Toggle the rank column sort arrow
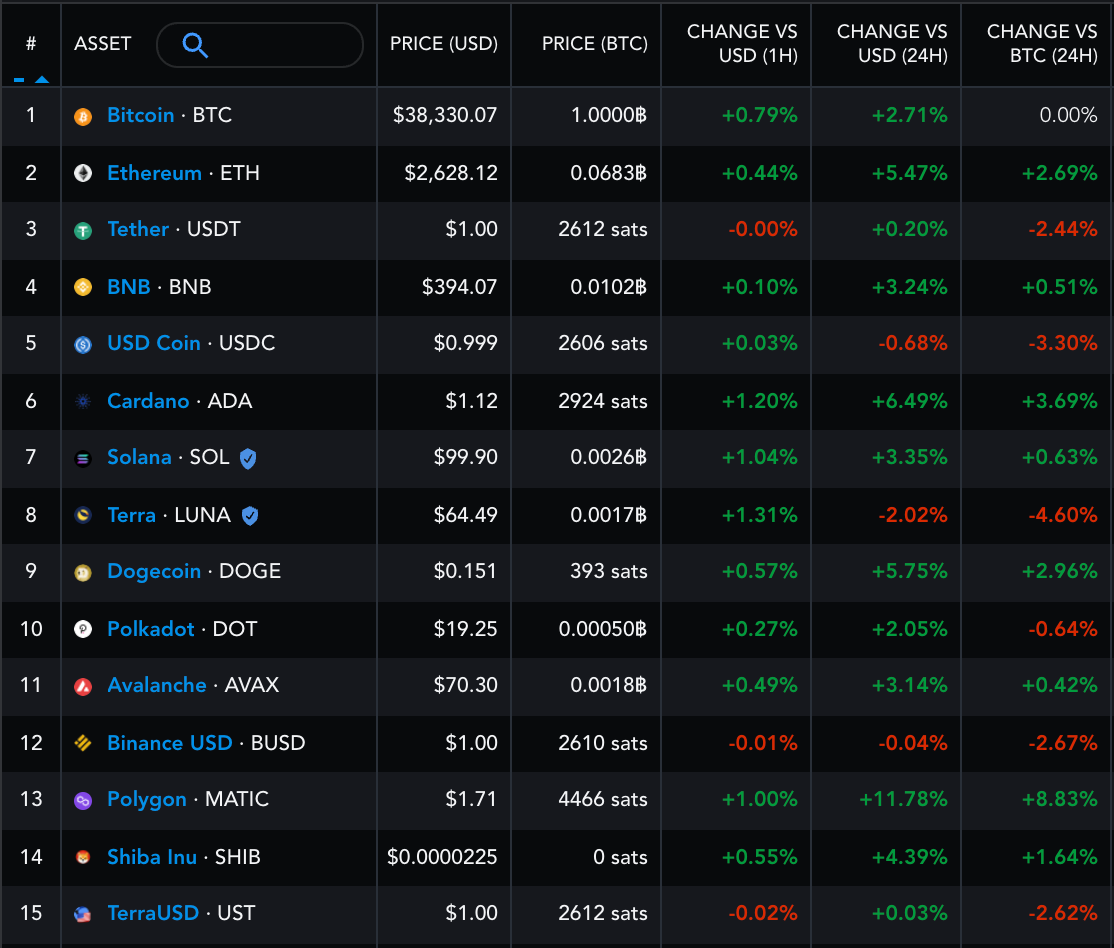Screen dimensions: 1114x948 42,80
